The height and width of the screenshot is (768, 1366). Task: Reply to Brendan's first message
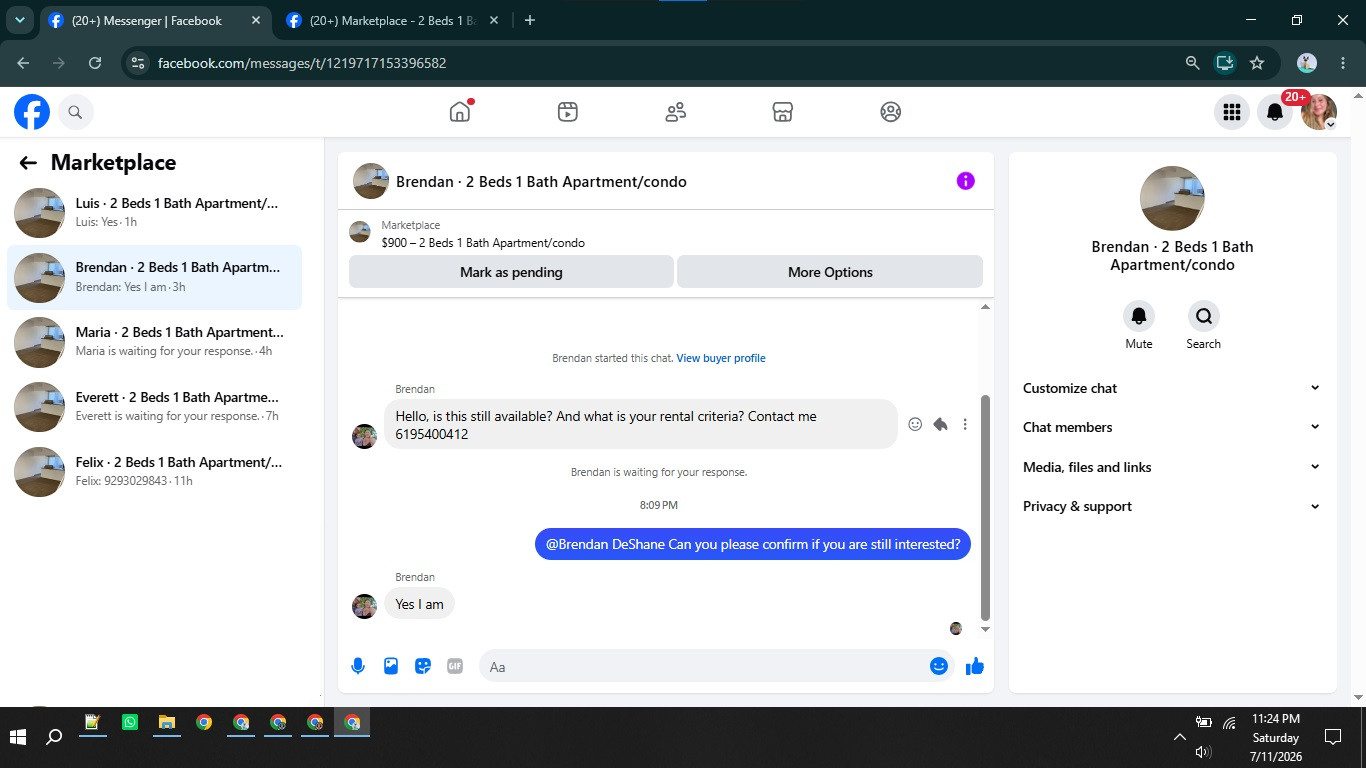[x=940, y=424]
